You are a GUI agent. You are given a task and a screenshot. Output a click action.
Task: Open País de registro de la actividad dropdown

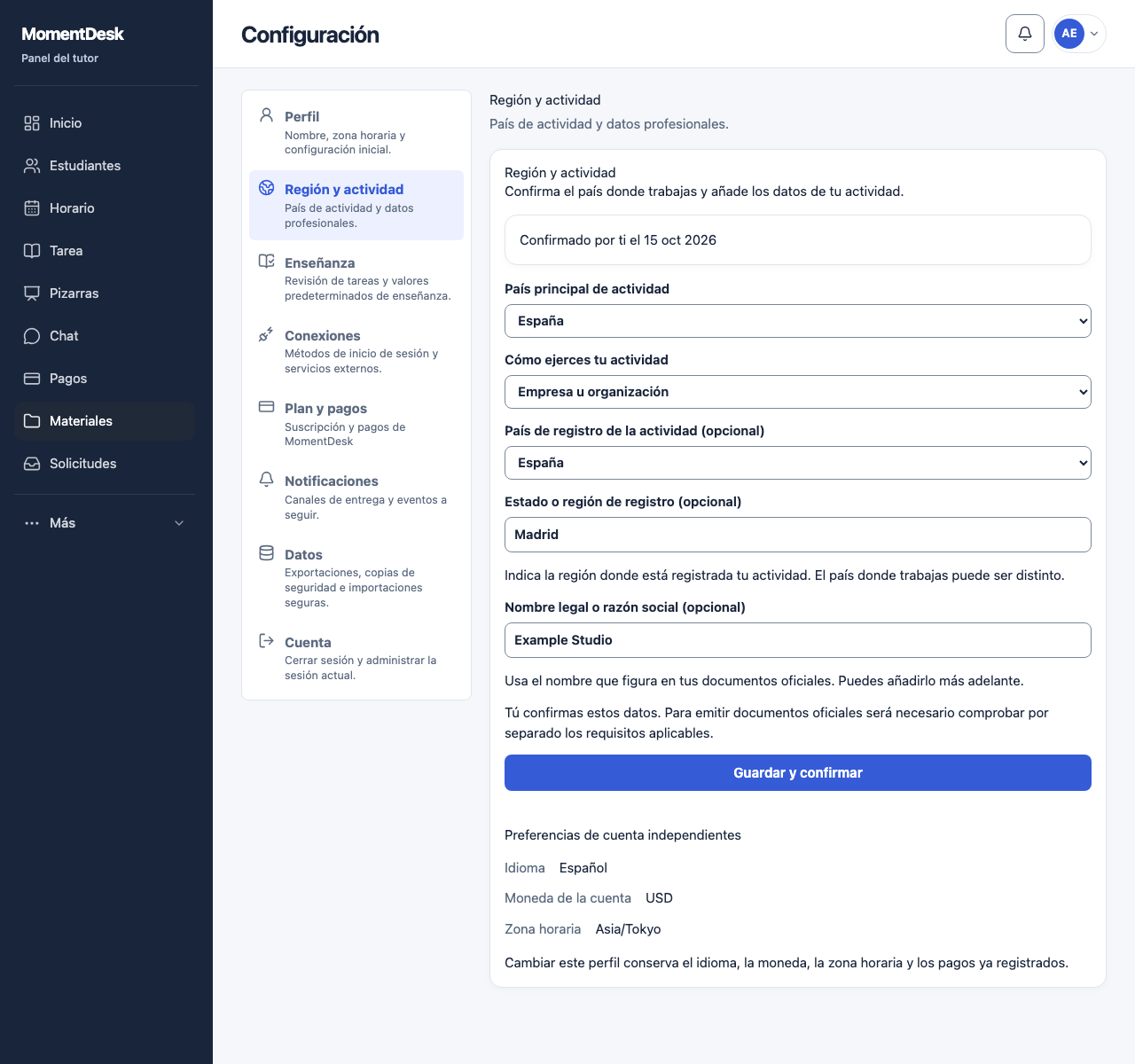point(798,463)
